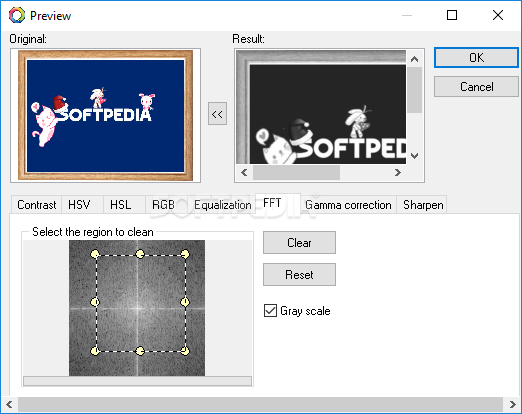The height and width of the screenshot is (414, 522).
Task: Click the Result preview vertical scrollbar thumb
Action: tap(414, 90)
